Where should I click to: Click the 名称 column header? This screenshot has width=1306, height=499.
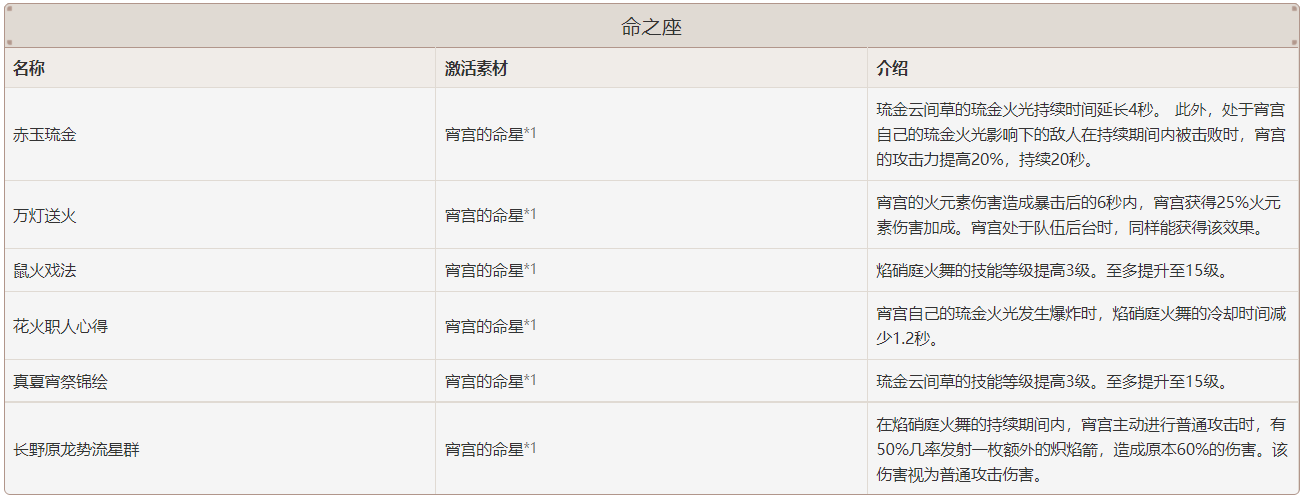[28, 68]
